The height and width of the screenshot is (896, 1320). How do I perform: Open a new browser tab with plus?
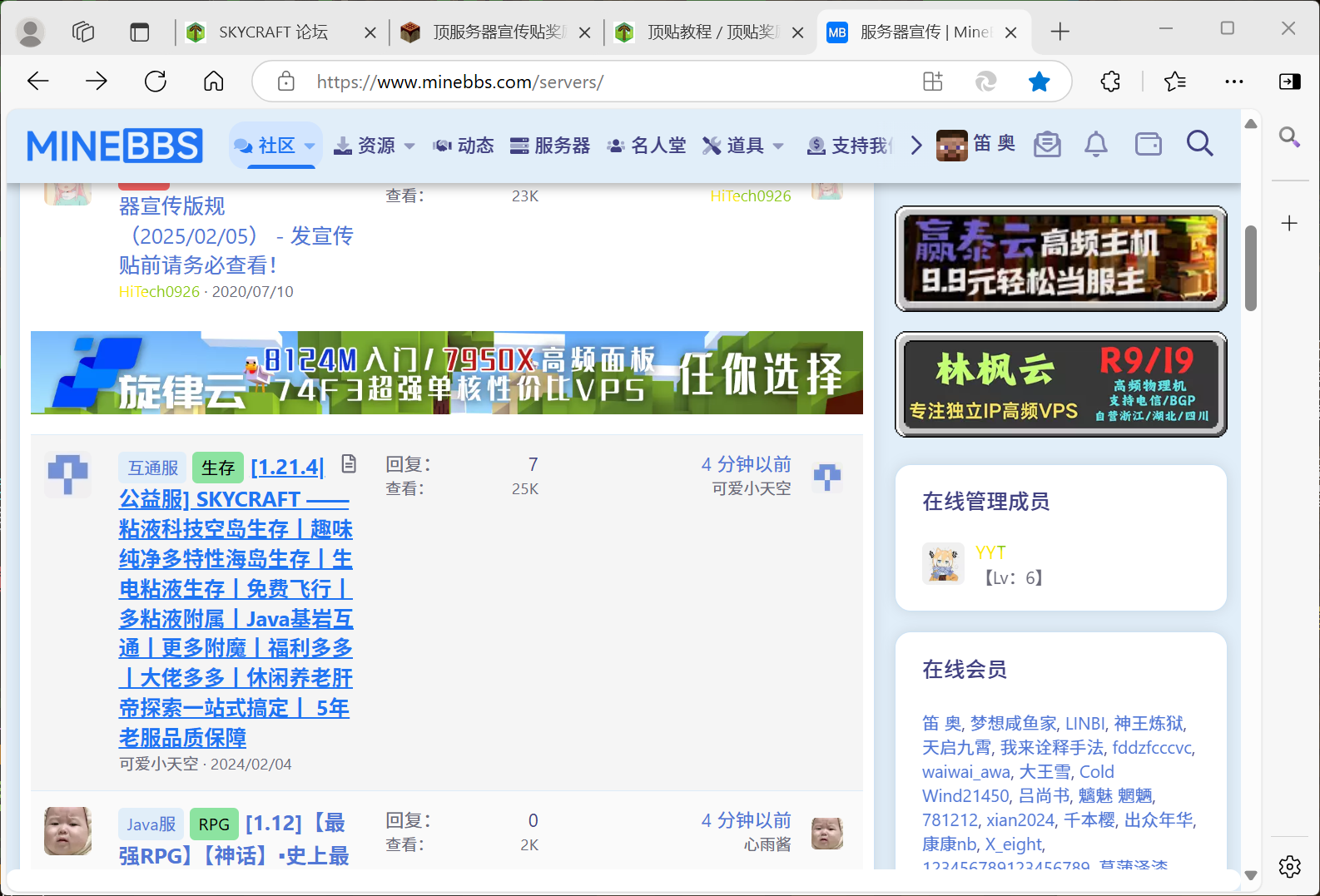(x=1059, y=32)
